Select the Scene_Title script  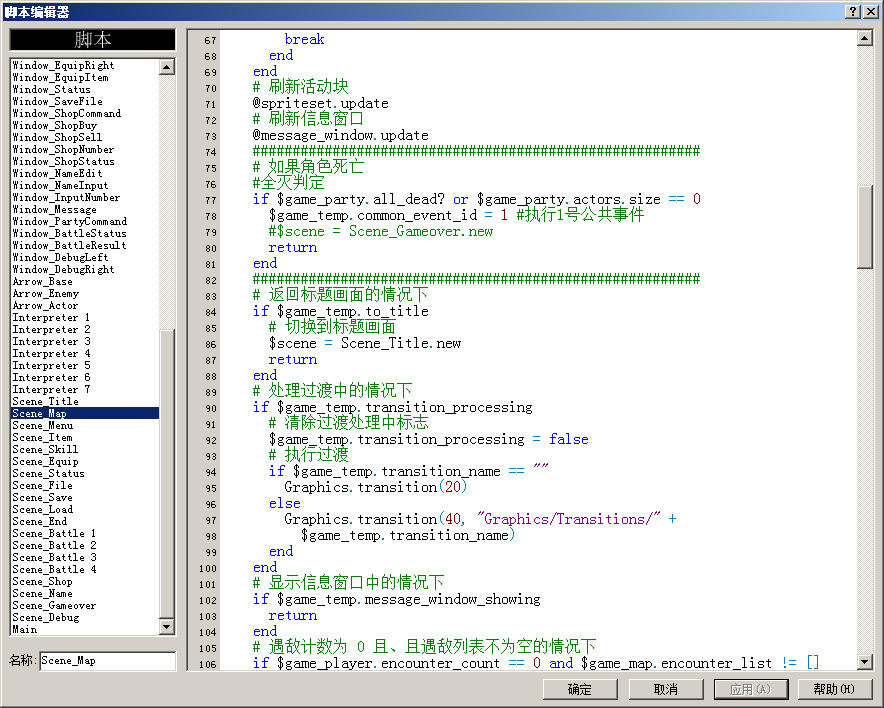pos(85,401)
